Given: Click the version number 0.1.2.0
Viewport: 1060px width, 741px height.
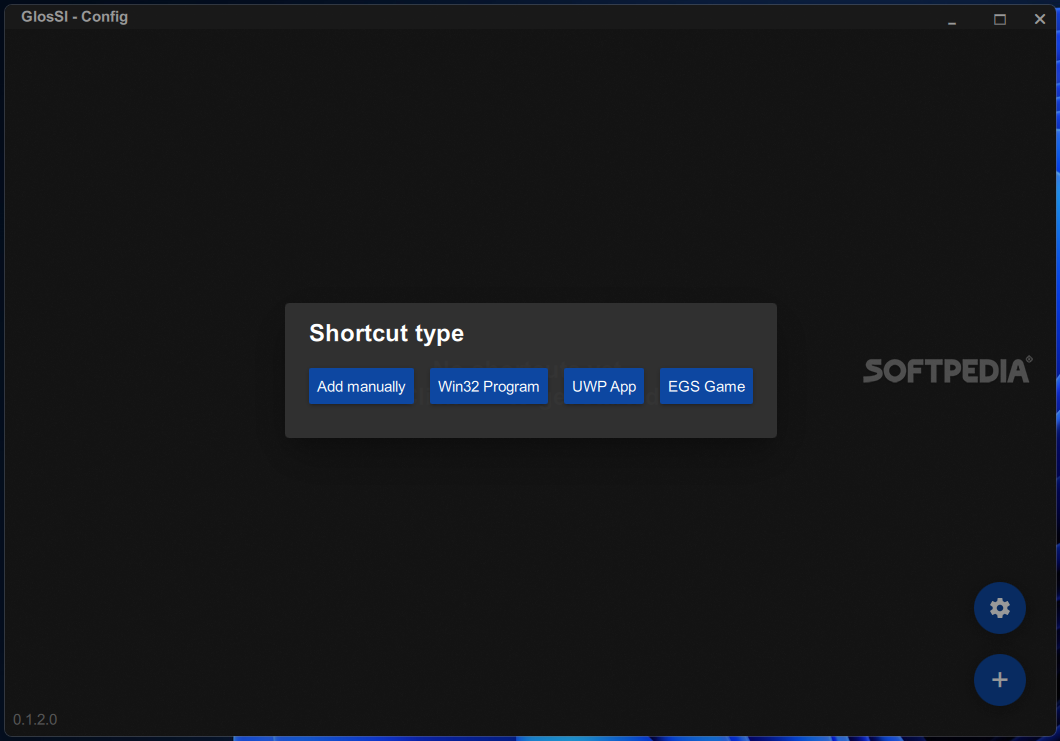Looking at the screenshot, I should (35, 719).
